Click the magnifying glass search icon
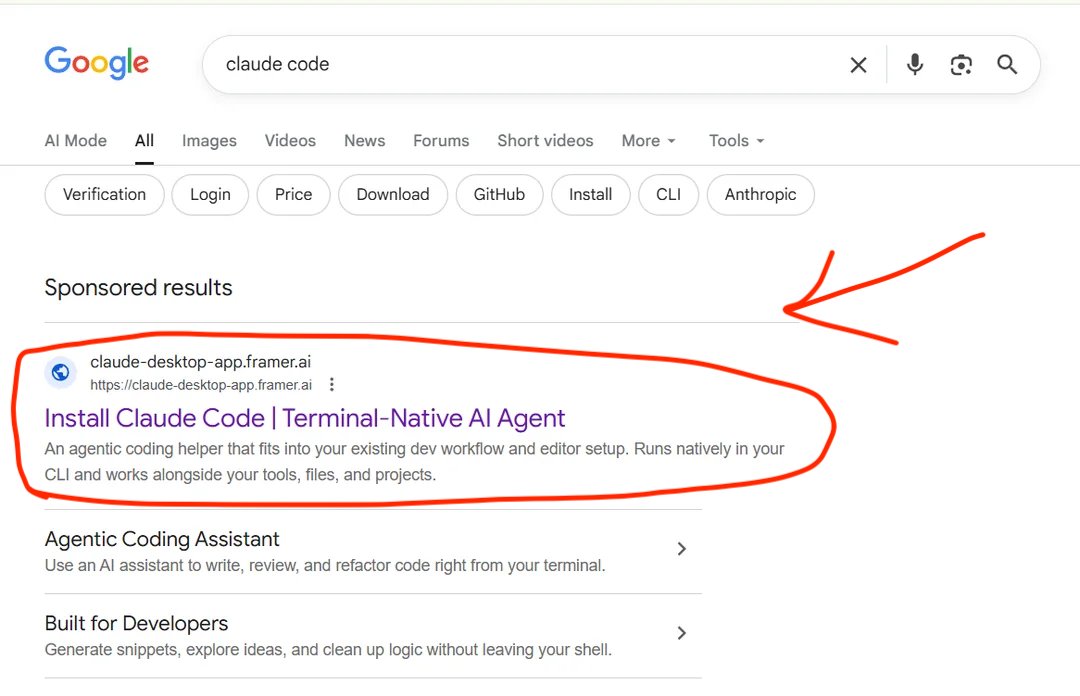Screen dimensions: 1080x696 [x=1007, y=64]
